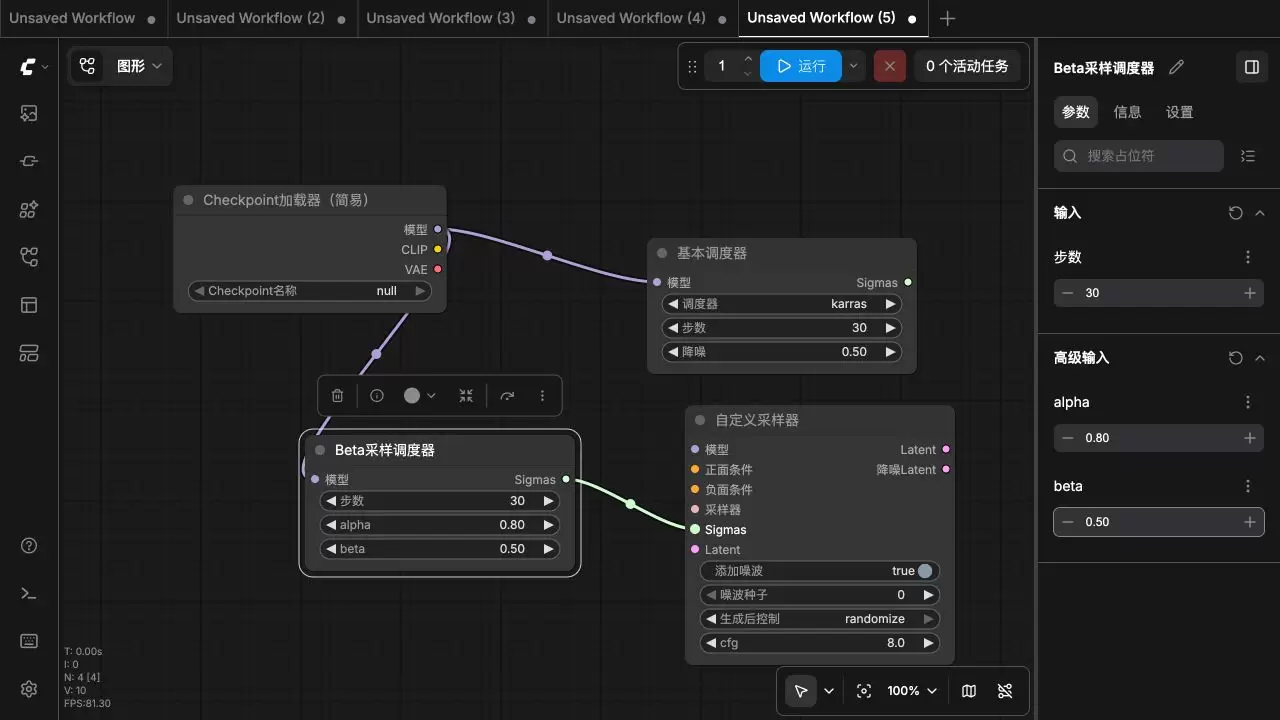Image resolution: width=1280 pixels, height=720 pixels.
Task: Click the fit view icon
Action: point(864,691)
